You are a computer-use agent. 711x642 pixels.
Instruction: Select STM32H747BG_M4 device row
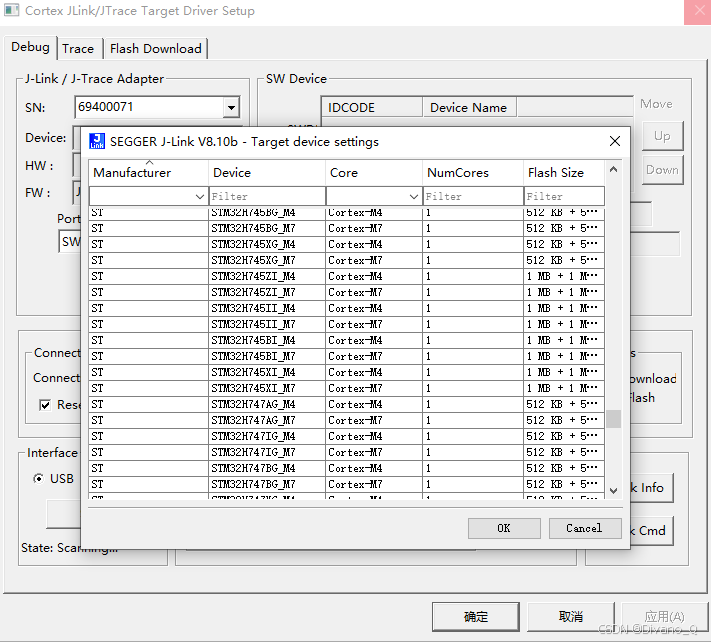346,468
